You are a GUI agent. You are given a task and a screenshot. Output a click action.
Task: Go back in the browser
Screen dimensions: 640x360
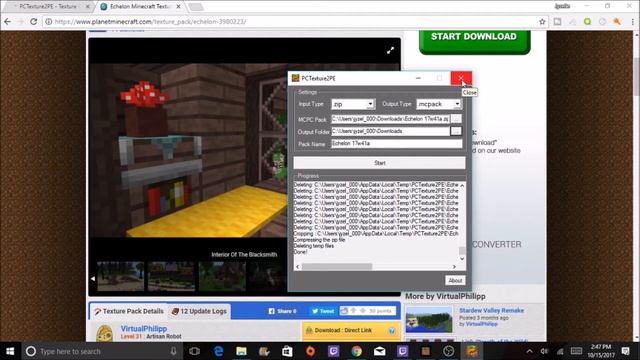click(7, 22)
